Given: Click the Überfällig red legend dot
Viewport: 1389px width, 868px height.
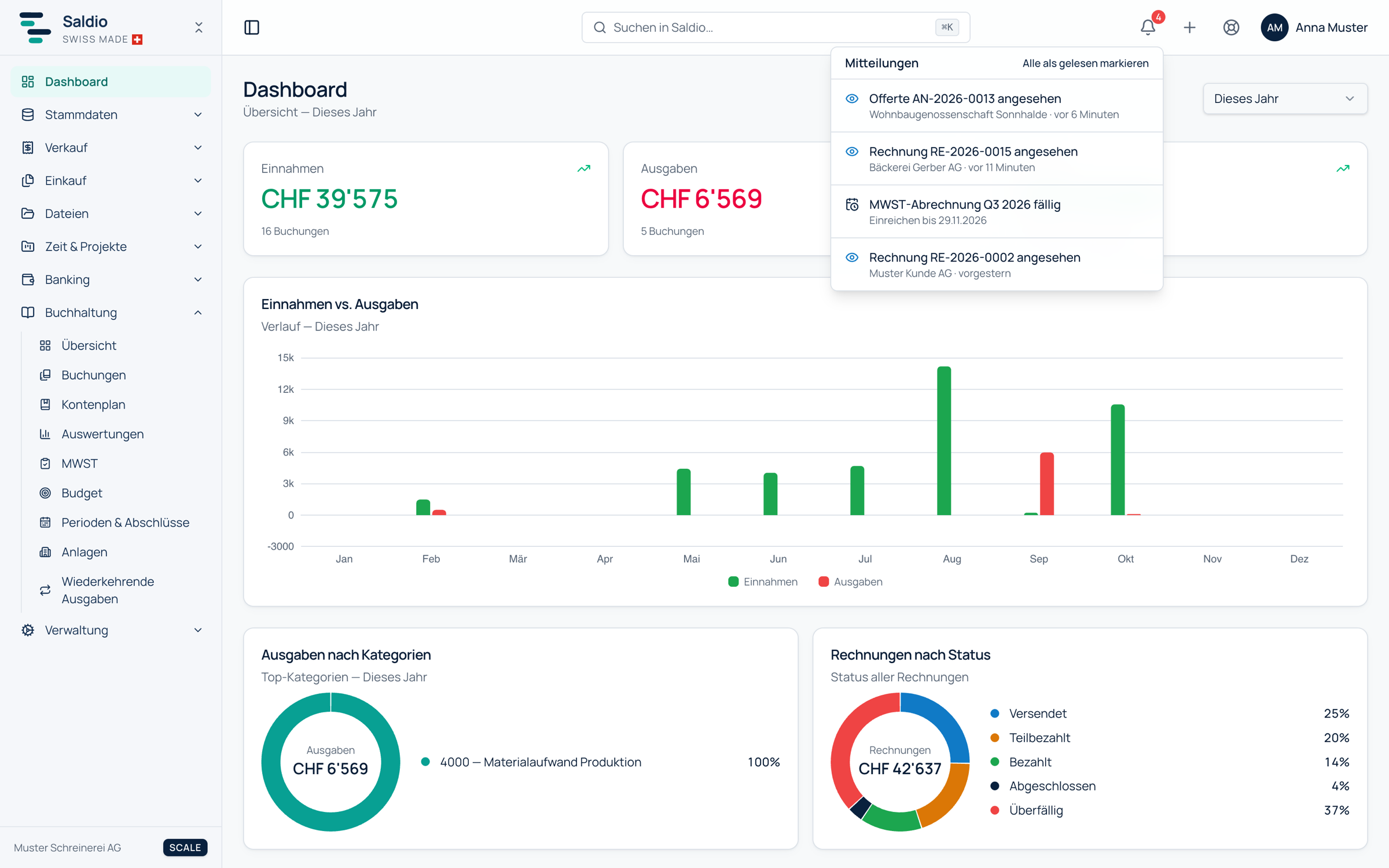Looking at the screenshot, I should [995, 810].
